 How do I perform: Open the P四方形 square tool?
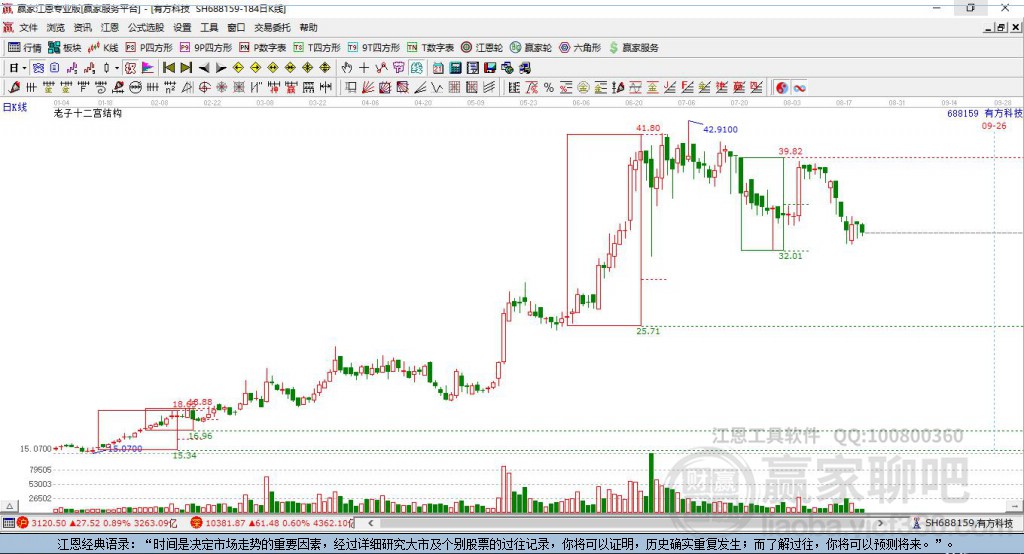click(x=149, y=48)
